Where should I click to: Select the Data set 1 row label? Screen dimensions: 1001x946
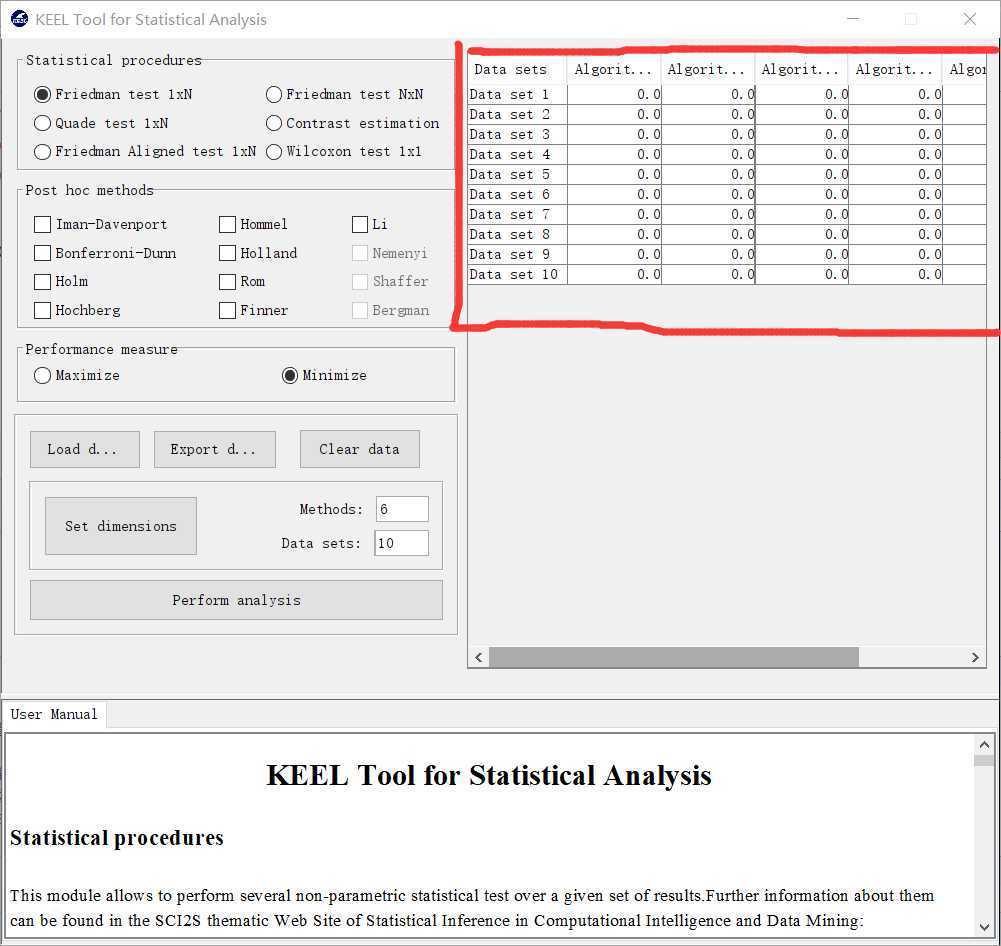[517, 94]
